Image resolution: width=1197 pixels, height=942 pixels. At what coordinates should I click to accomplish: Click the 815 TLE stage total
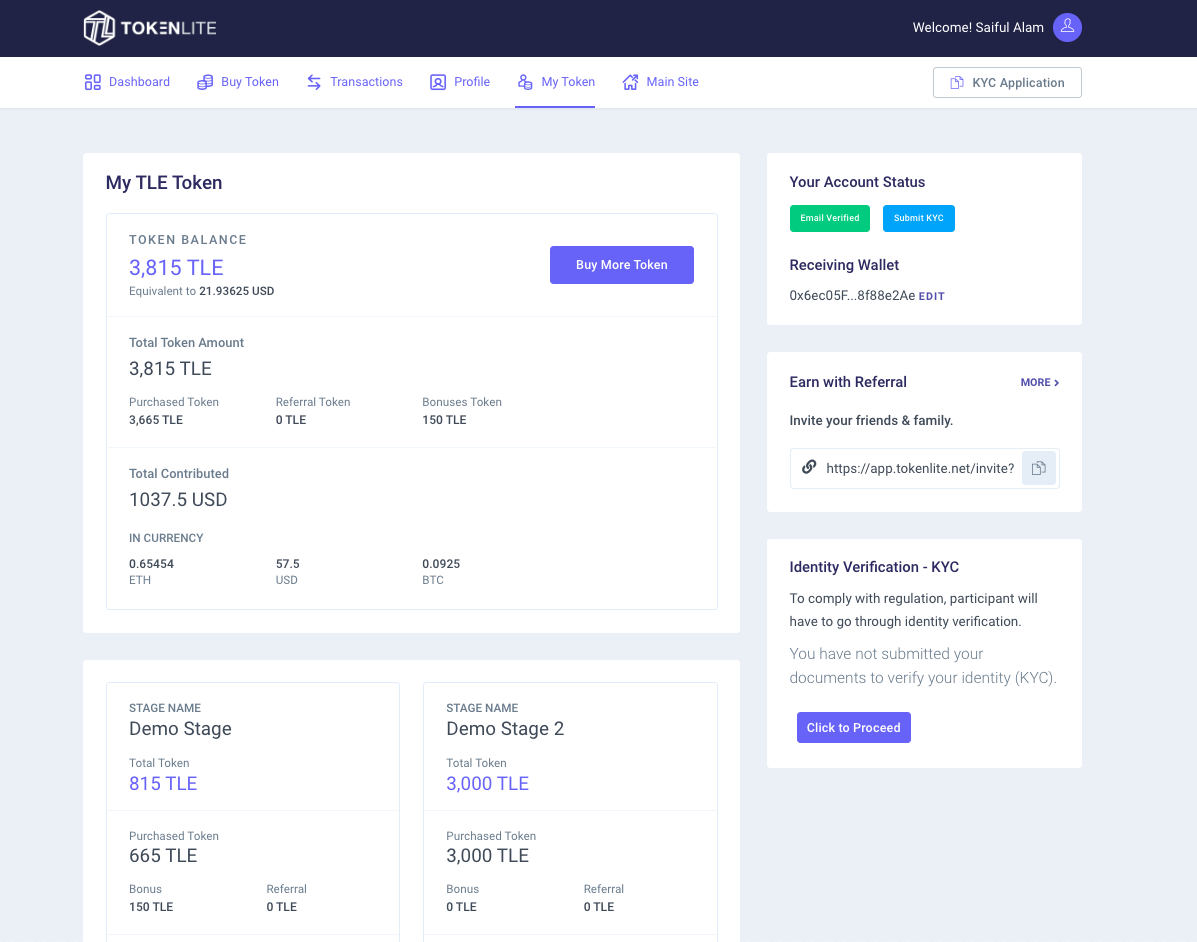[163, 784]
